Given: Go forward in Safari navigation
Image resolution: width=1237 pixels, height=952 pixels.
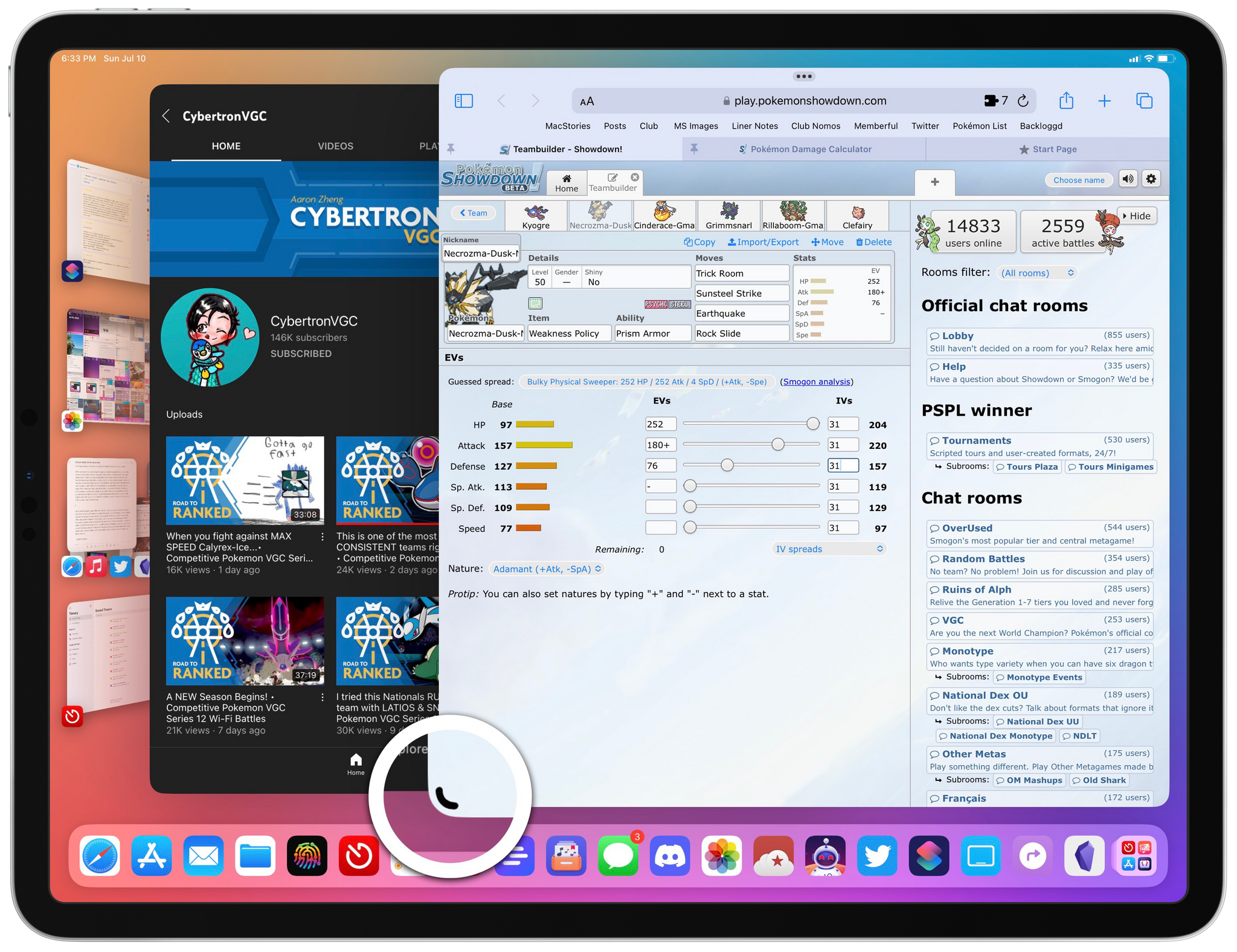Looking at the screenshot, I should point(535,101).
